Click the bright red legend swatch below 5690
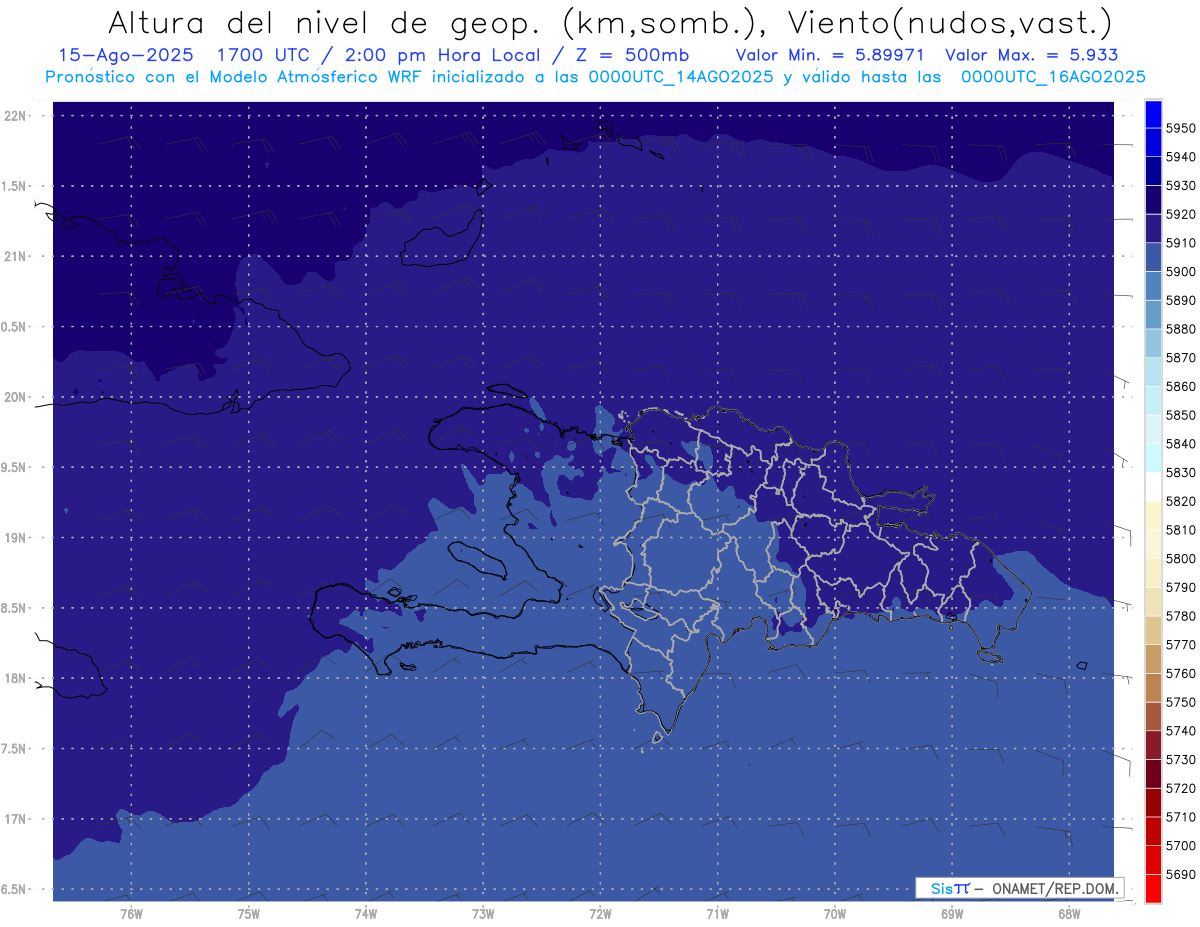This screenshot has width=1200, height=927. tap(1153, 888)
